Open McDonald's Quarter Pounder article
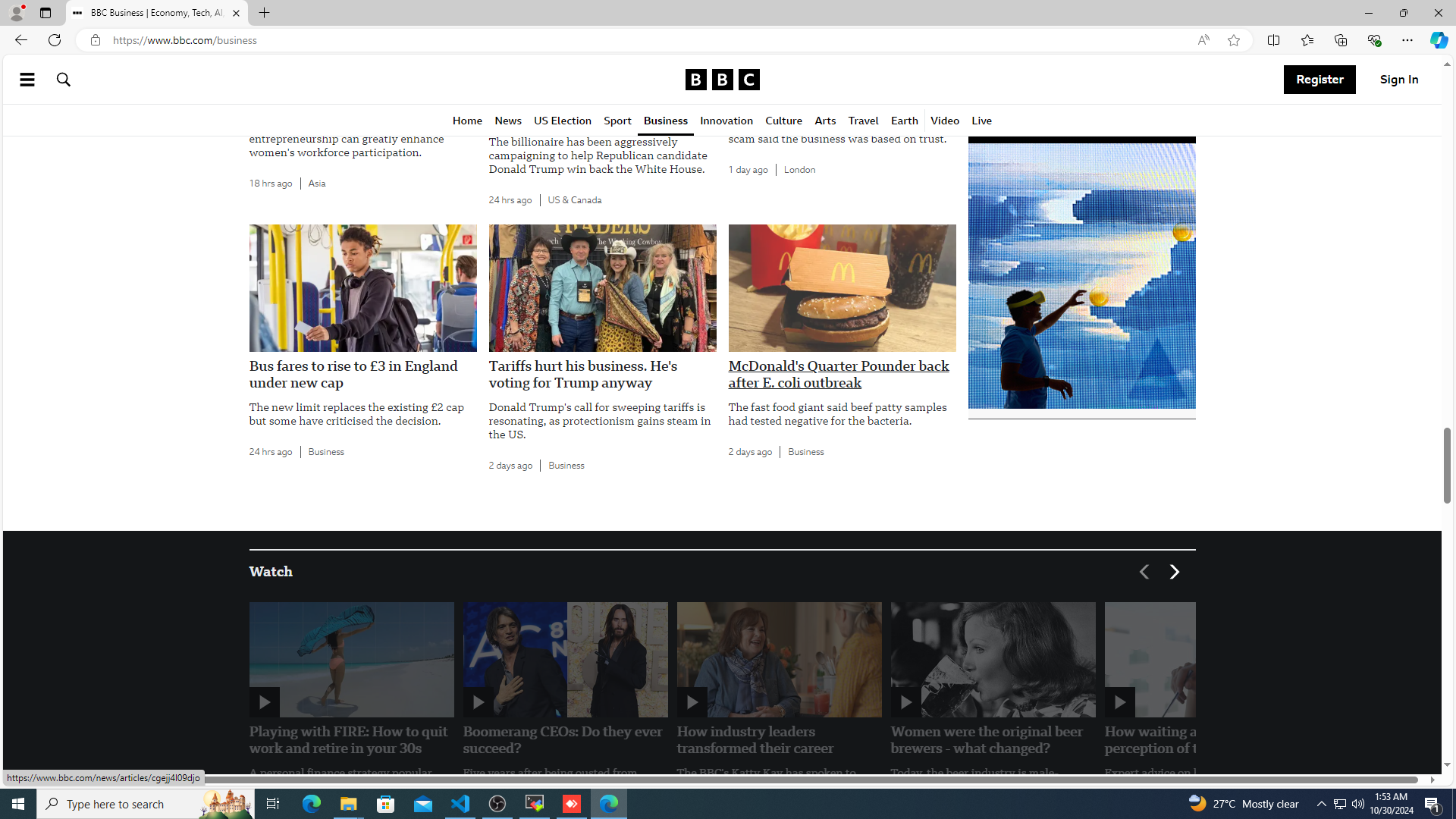Viewport: 1456px width, 819px height. coord(839,375)
